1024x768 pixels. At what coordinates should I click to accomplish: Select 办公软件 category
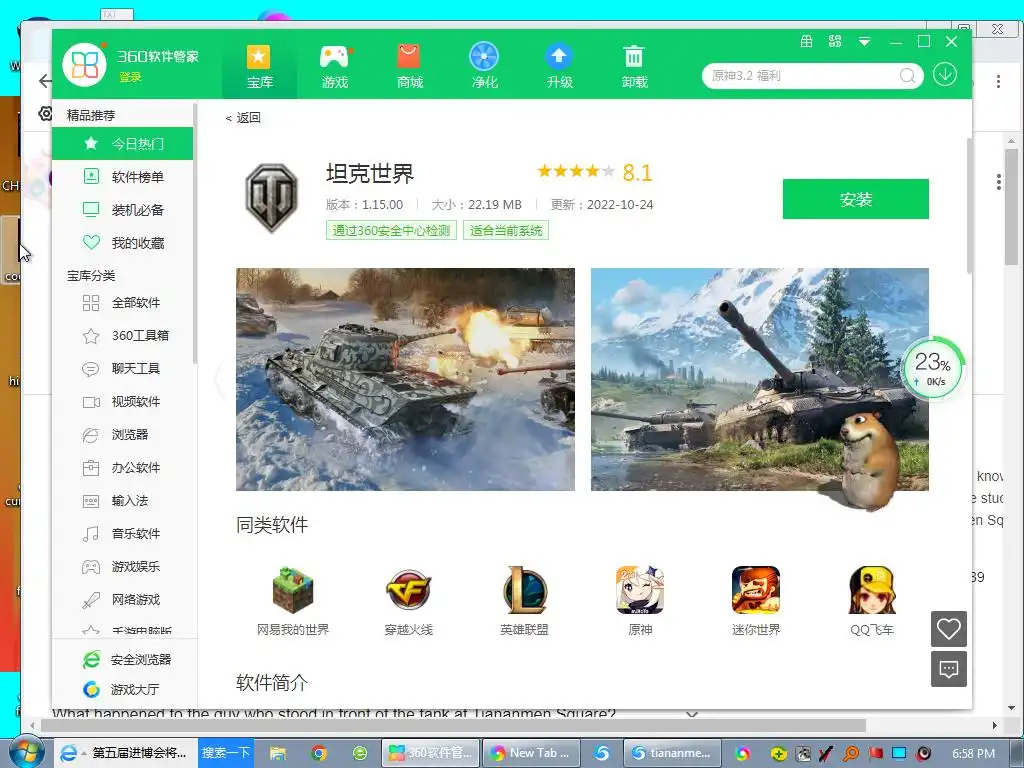point(123,468)
